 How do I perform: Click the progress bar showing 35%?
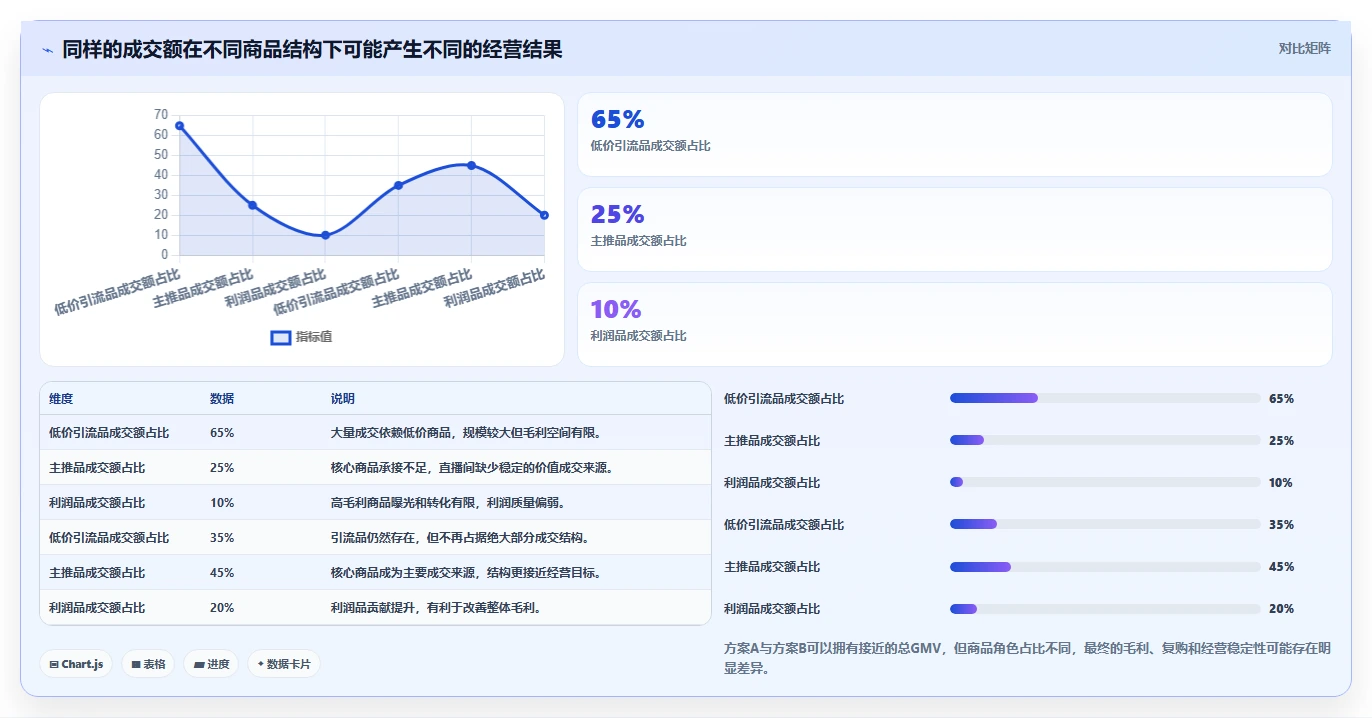pyautogui.click(x=1105, y=524)
